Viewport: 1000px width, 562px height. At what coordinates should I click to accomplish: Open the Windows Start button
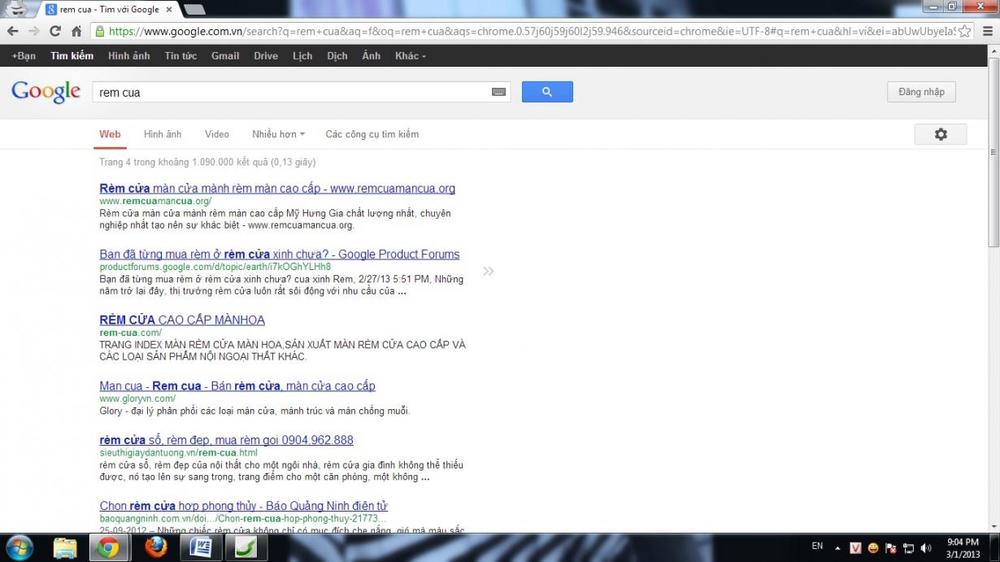point(19,548)
